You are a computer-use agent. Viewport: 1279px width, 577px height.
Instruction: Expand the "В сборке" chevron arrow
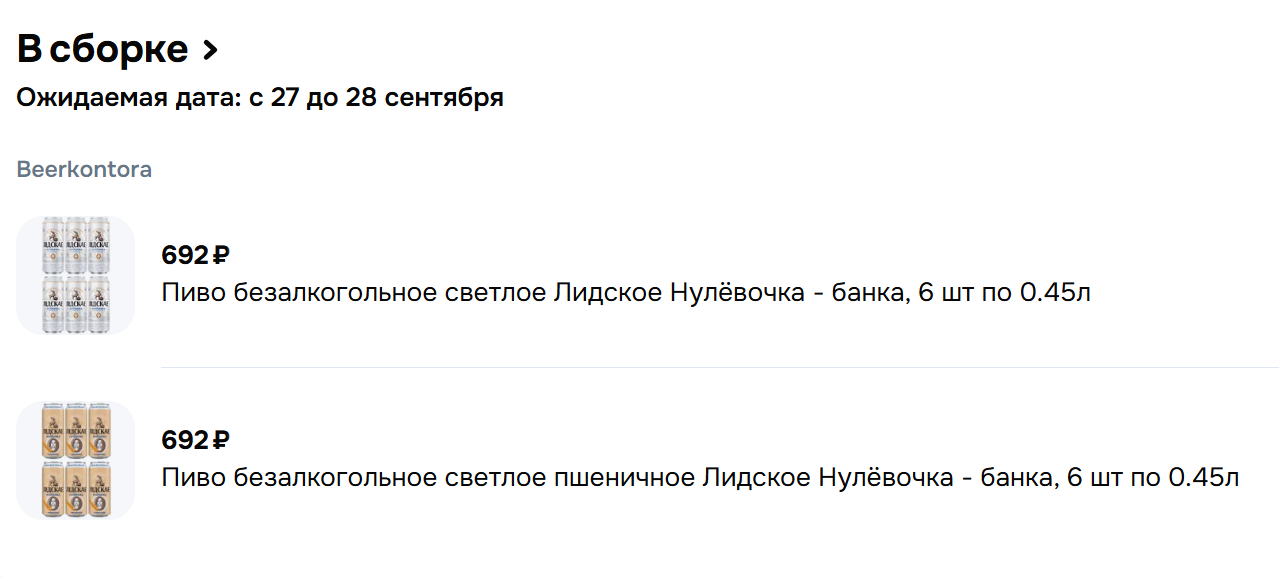[210, 49]
